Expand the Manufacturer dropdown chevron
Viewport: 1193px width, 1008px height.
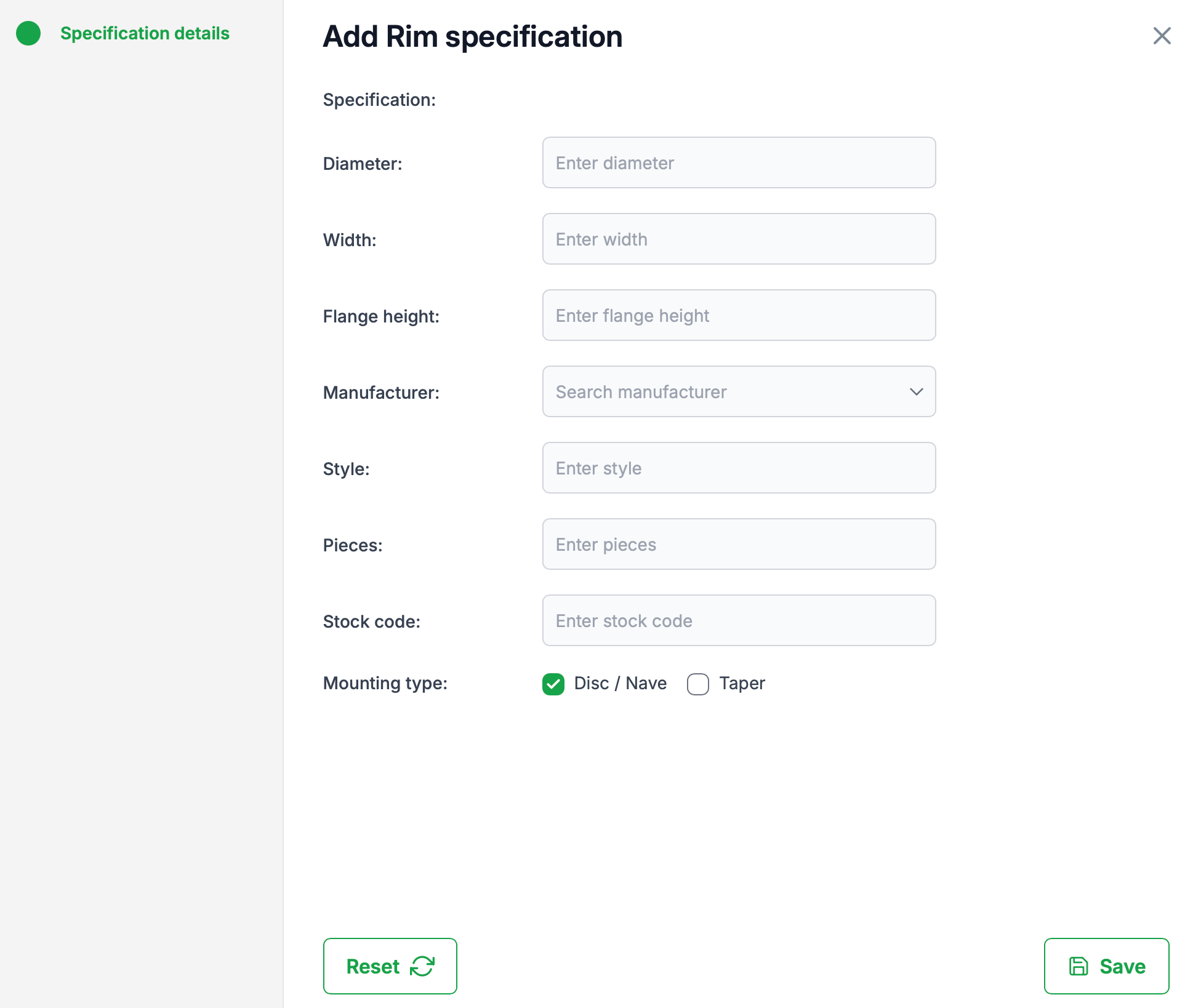coord(916,392)
